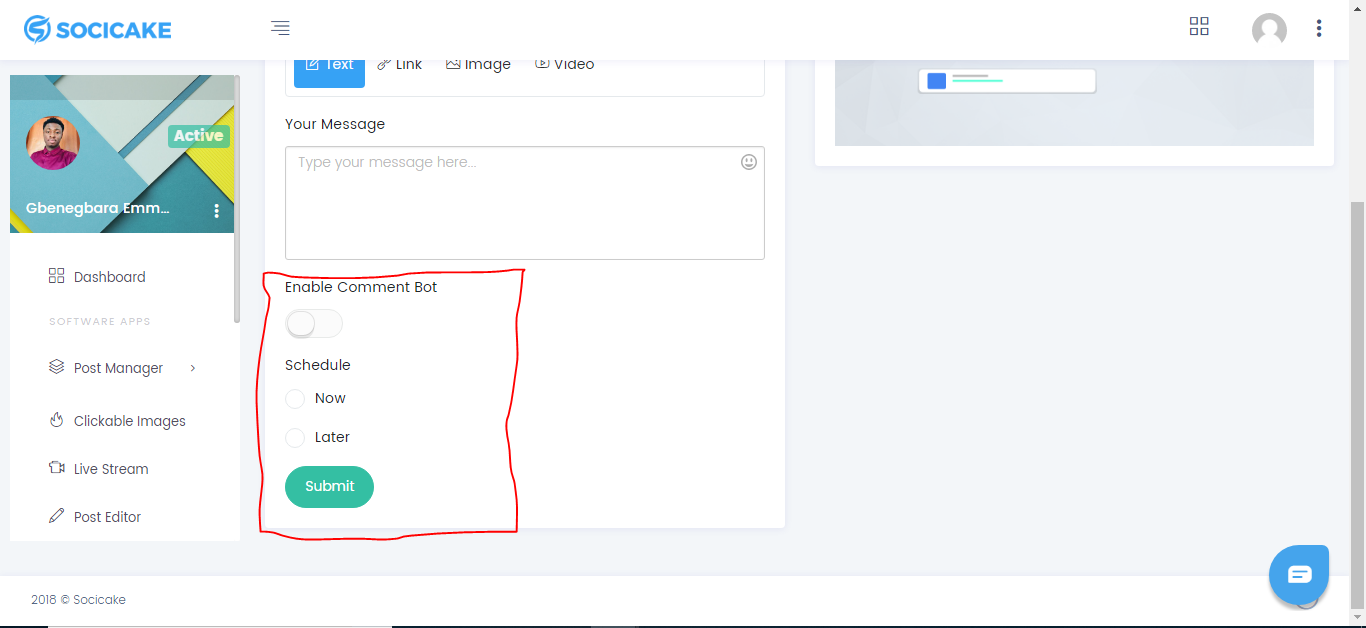The image size is (1366, 628).
Task: Open Post Editor in sidebar
Action: [x=107, y=517]
